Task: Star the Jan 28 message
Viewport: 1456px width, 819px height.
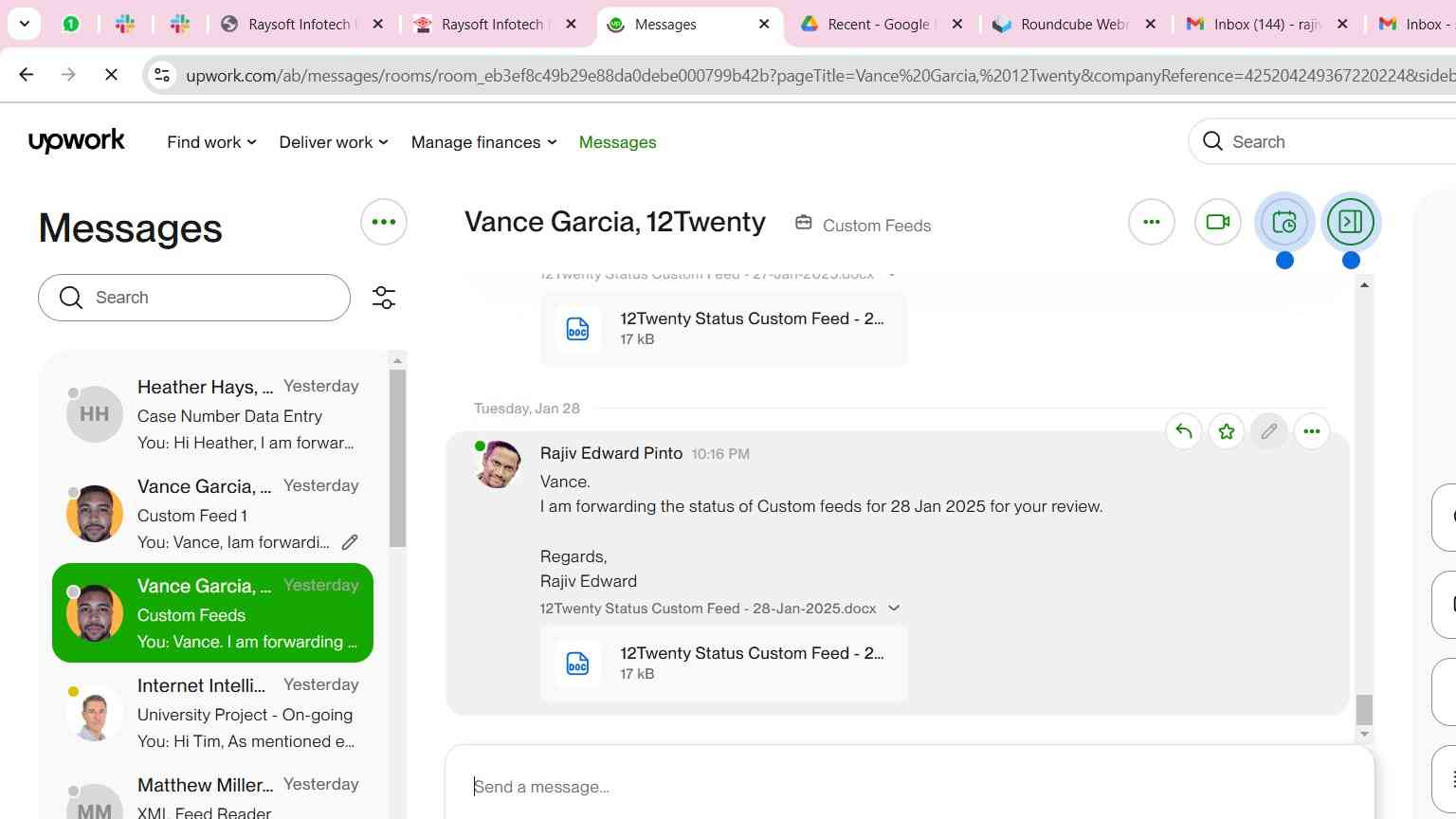Action: pos(1227,431)
